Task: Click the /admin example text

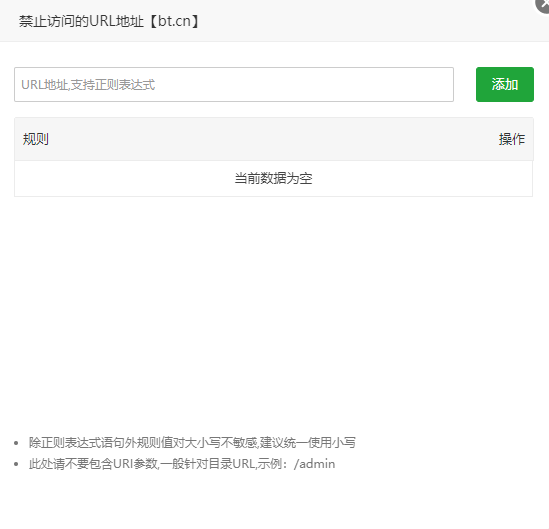Action: pos(314,464)
